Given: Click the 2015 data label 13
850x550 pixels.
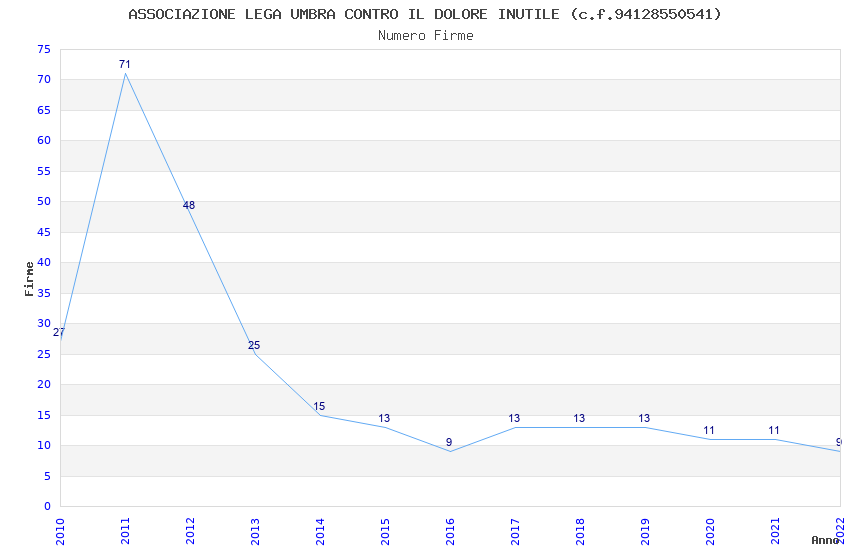Looking at the screenshot, I should point(384,418).
